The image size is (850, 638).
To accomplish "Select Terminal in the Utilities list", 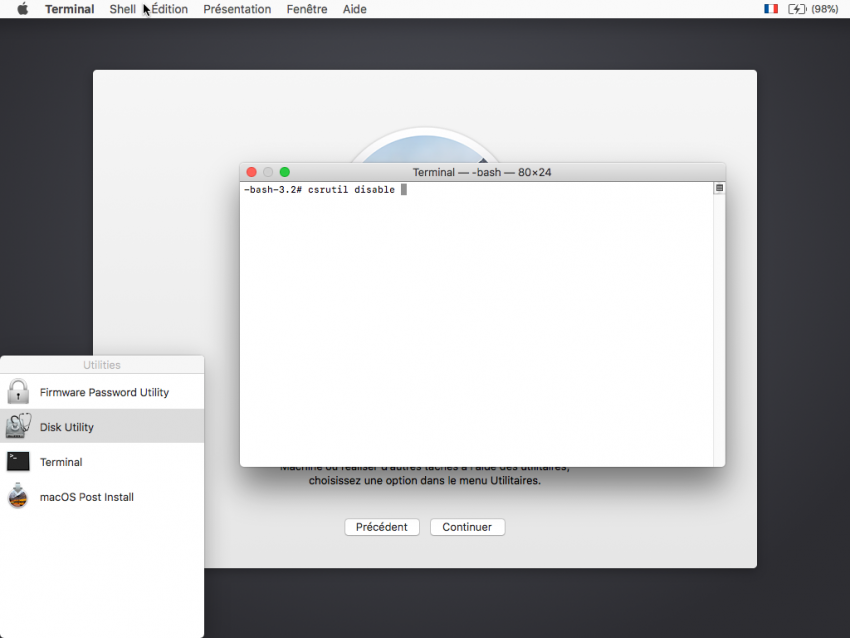I will click(102, 462).
